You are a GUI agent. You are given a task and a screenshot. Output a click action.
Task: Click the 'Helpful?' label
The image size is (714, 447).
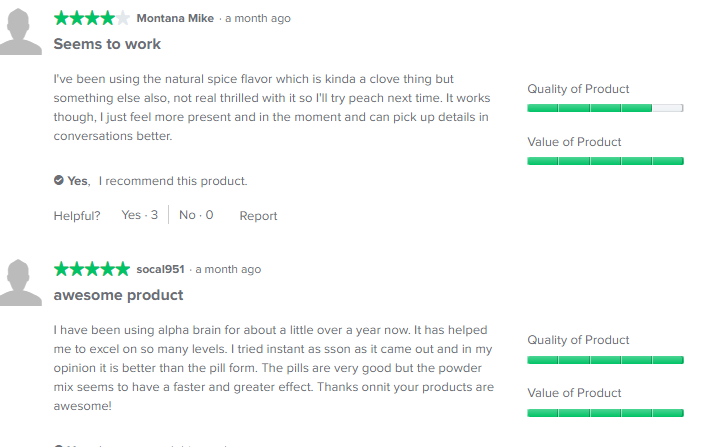point(77,216)
